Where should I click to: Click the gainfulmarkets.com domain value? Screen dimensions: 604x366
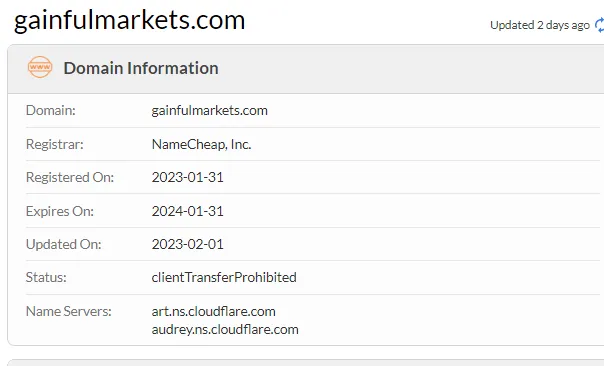[x=210, y=111]
